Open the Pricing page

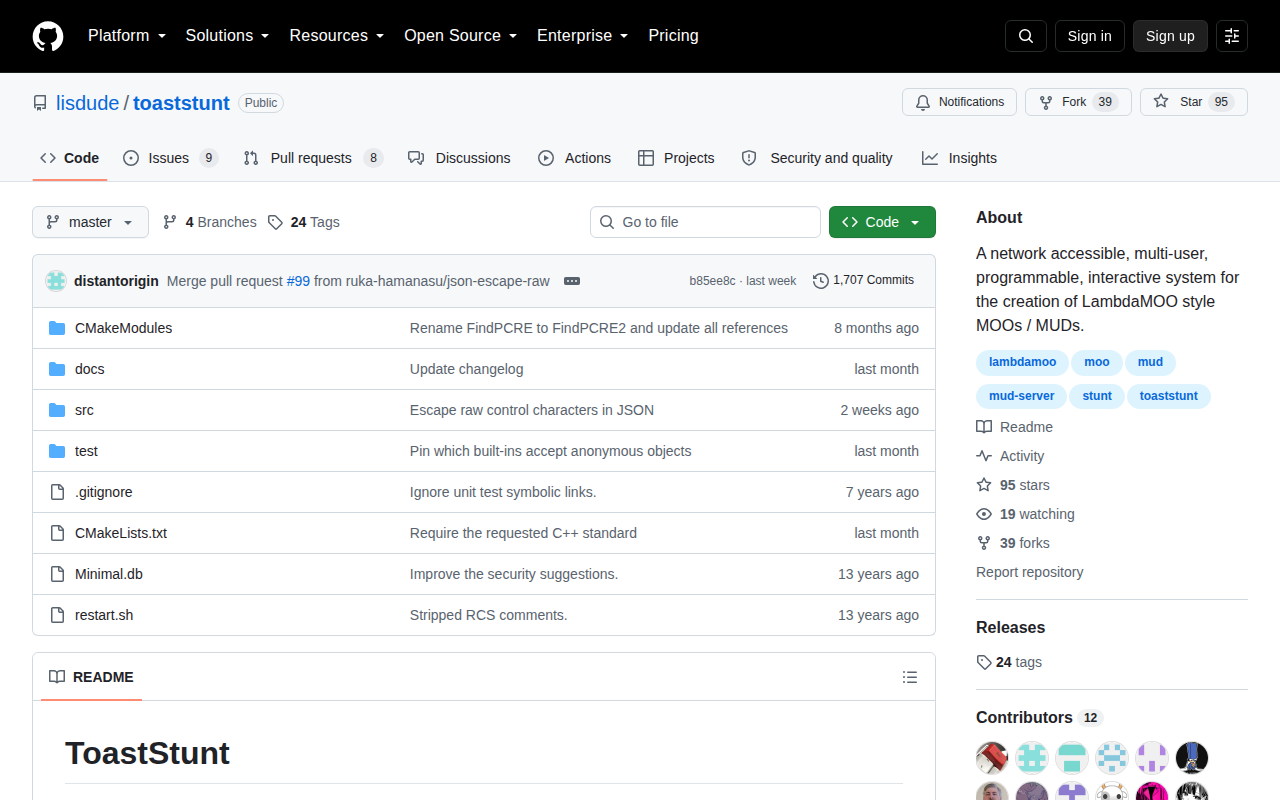click(673, 36)
